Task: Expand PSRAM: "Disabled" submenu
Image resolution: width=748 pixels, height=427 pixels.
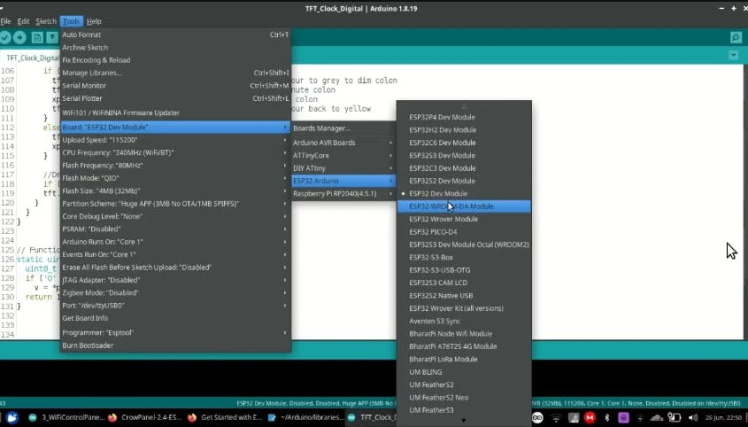Action: 176,229
